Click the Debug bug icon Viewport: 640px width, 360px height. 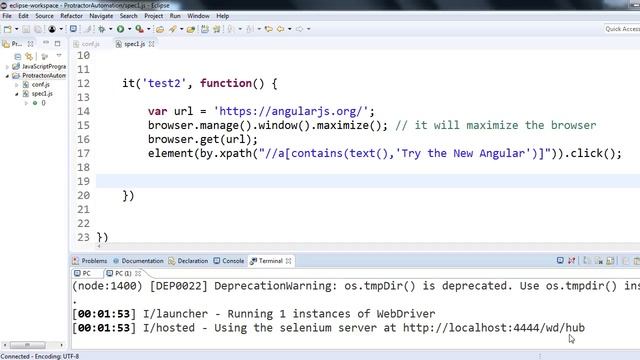pos(102,29)
